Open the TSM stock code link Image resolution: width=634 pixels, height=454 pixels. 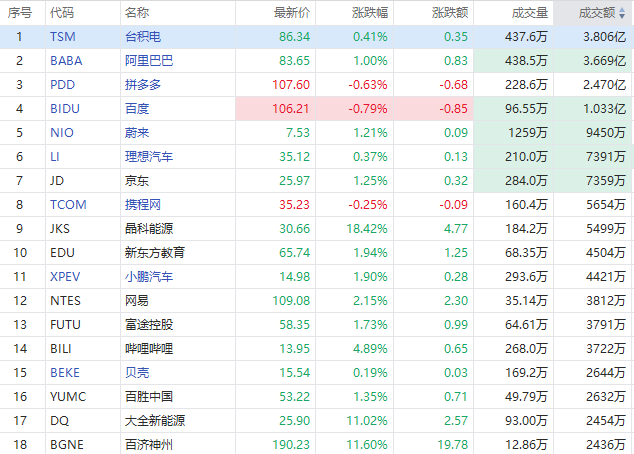[x=63, y=37]
